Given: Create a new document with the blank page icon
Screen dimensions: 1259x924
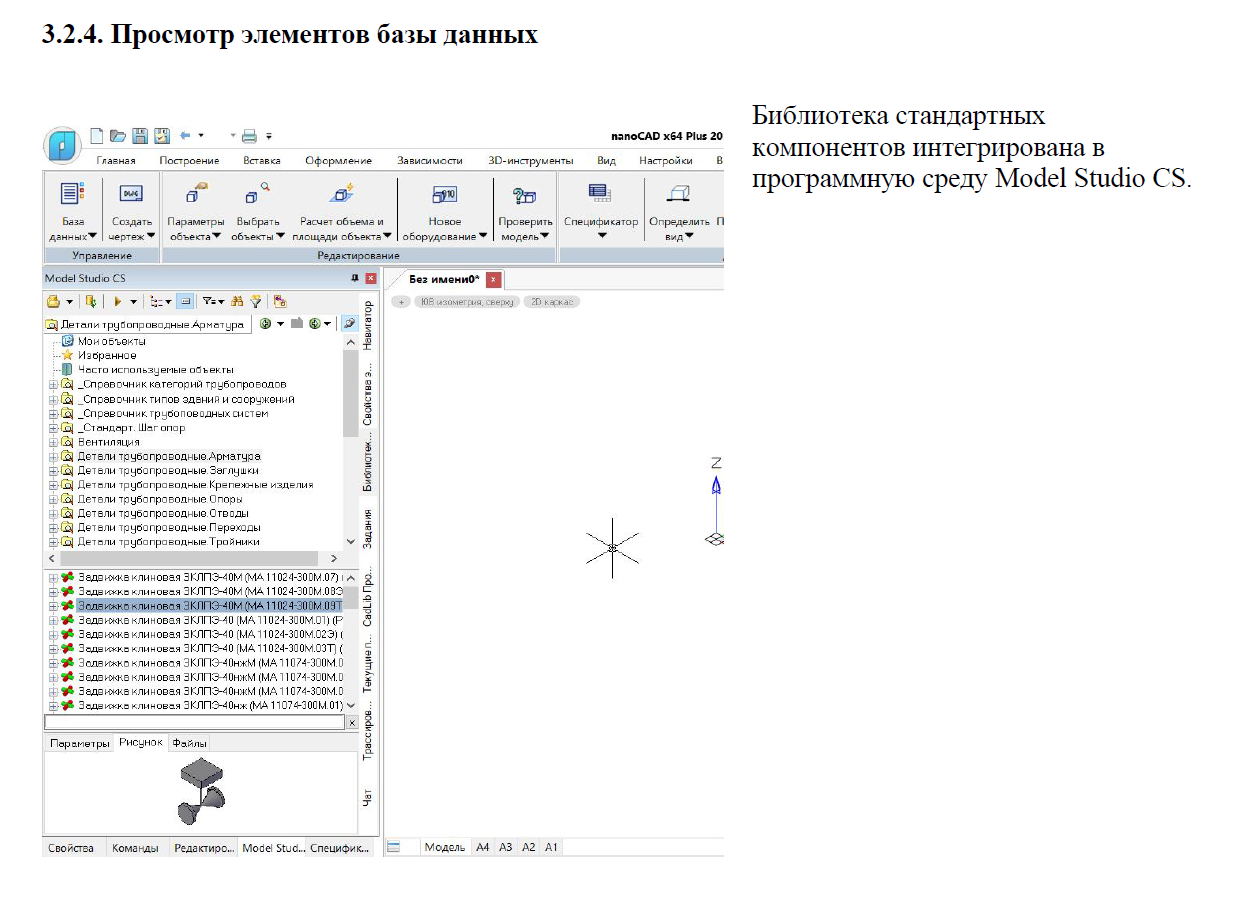Looking at the screenshot, I should (x=97, y=136).
